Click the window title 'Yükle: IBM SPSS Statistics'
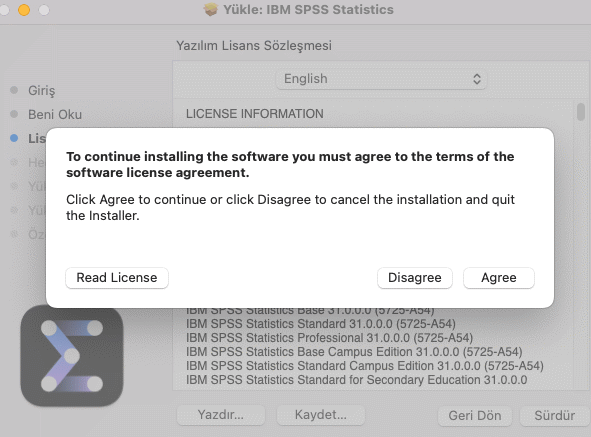The image size is (591, 437). pyautogui.click(x=308, y=9)
